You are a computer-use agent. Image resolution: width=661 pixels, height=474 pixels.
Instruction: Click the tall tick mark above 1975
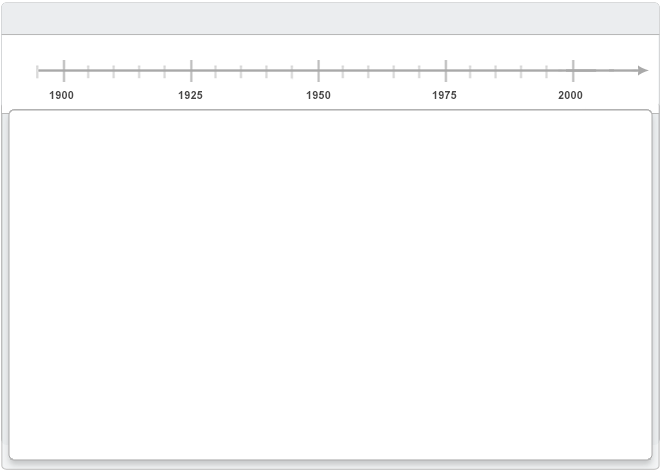point(446,71)
